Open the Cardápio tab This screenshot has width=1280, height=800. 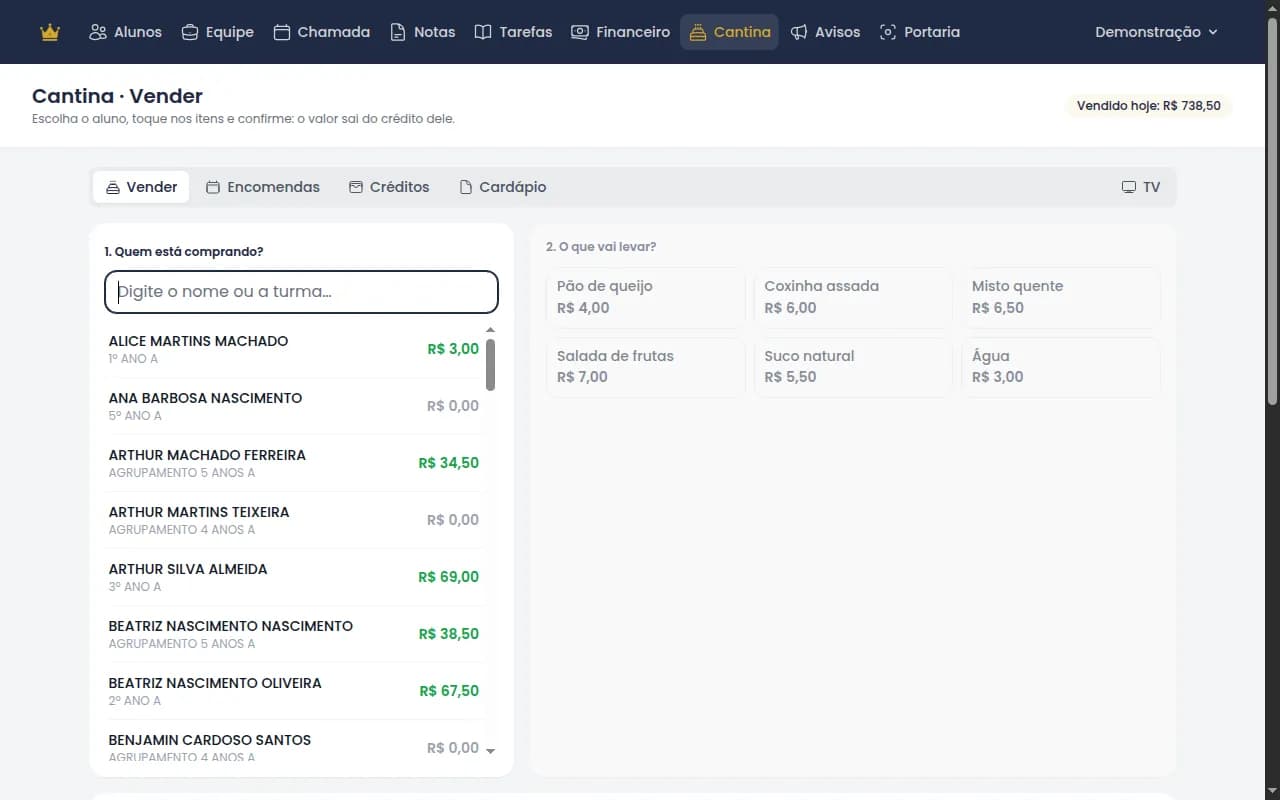(503, 187)
